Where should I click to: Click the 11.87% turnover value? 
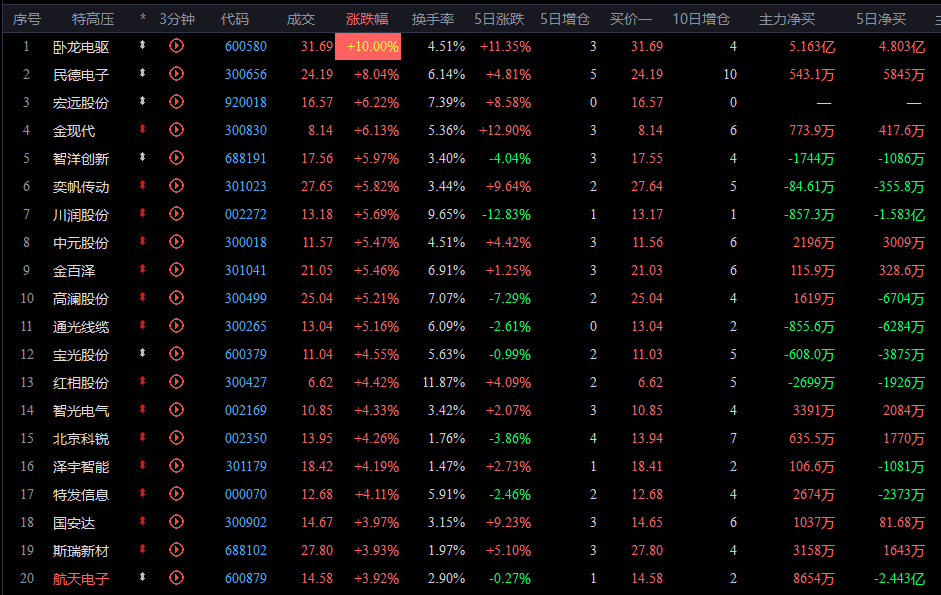pyautogui.click(x=443, y=382)
